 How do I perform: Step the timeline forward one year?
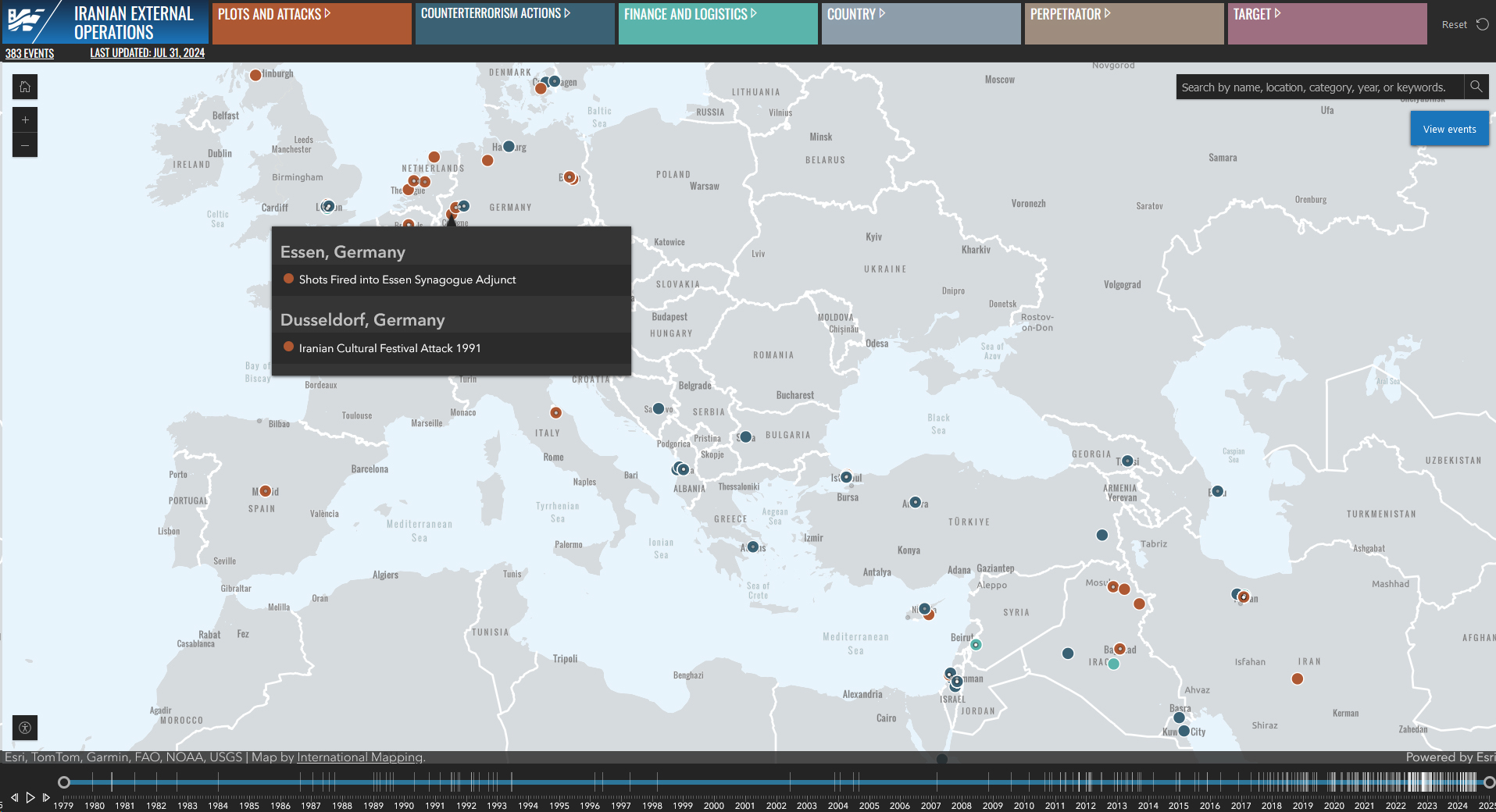click(x=47, y=798)
